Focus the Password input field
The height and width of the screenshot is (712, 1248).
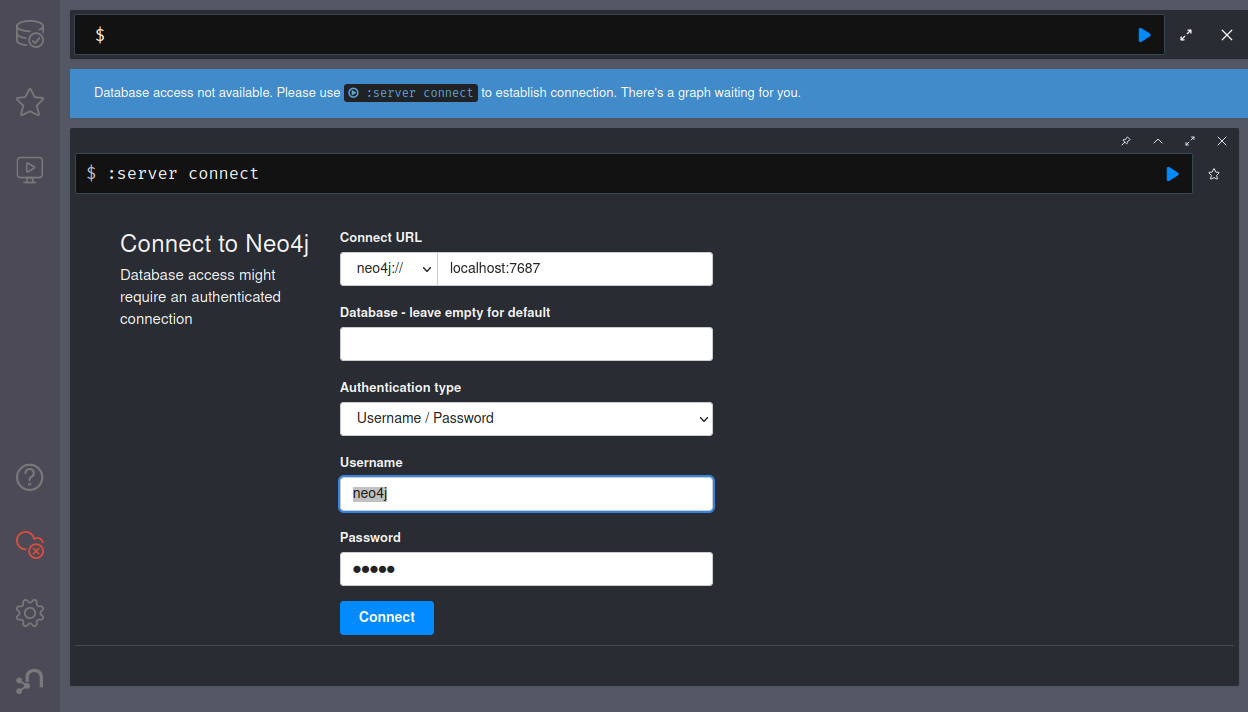click(526, 569)
